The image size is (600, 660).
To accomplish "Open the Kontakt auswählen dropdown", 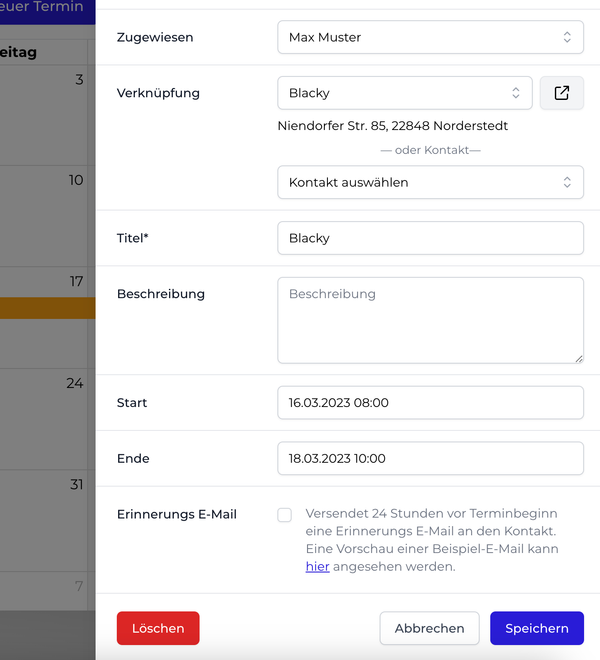I will click(x=430, y=183).
